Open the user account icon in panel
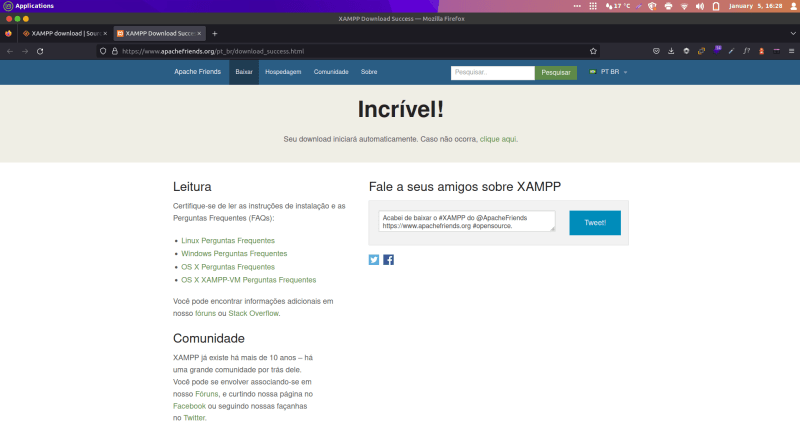The width and height of the screenshot is (800, 435). click(793, 6)
